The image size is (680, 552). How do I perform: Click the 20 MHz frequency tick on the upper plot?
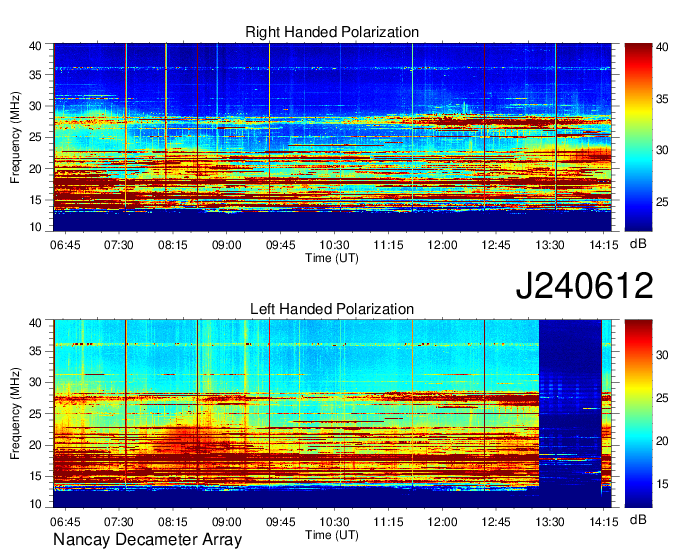(x=35, y=169)
